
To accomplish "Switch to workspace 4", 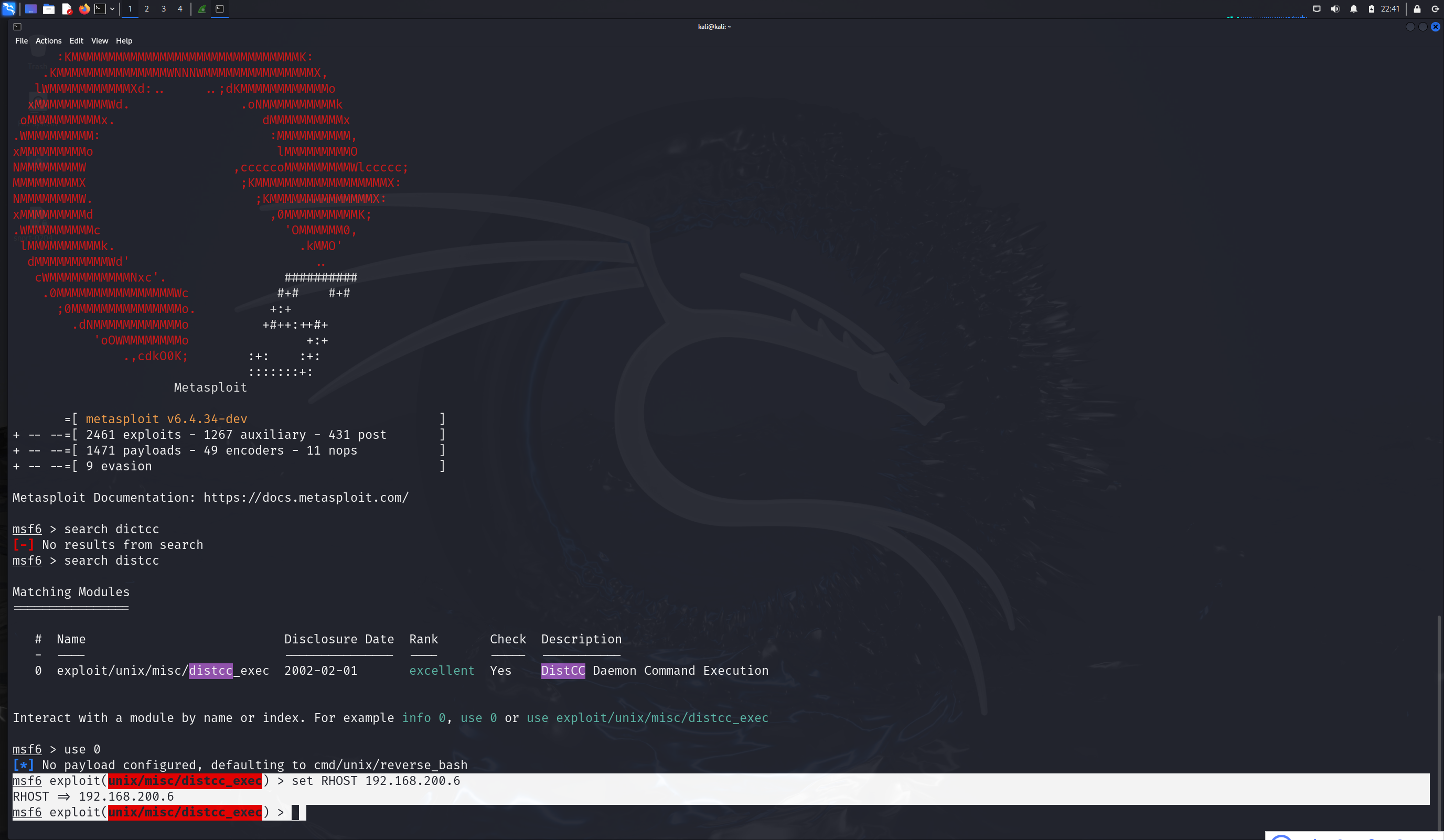I will [x=180, y=8].
